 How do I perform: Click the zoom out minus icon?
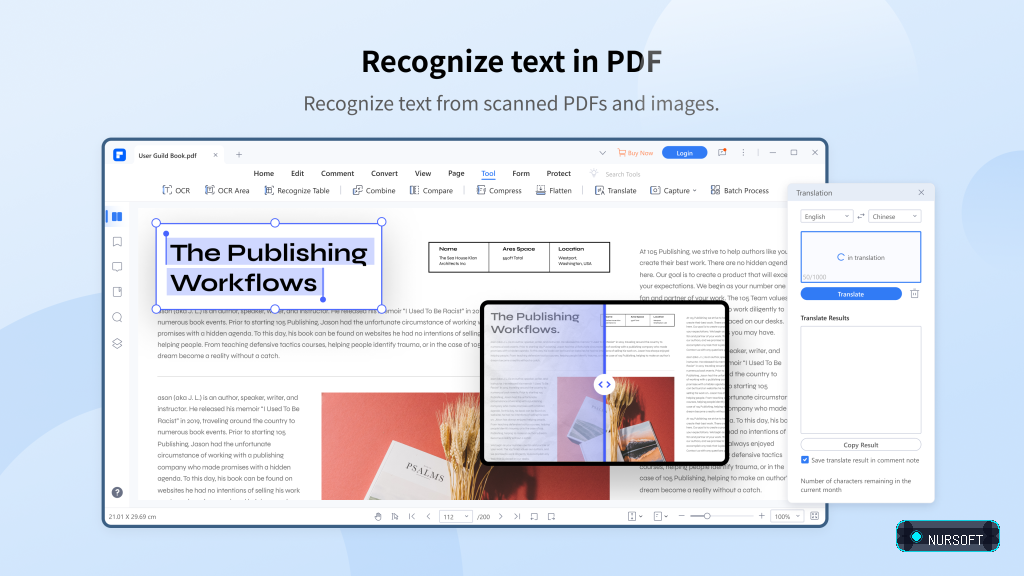tap(681, 516)
